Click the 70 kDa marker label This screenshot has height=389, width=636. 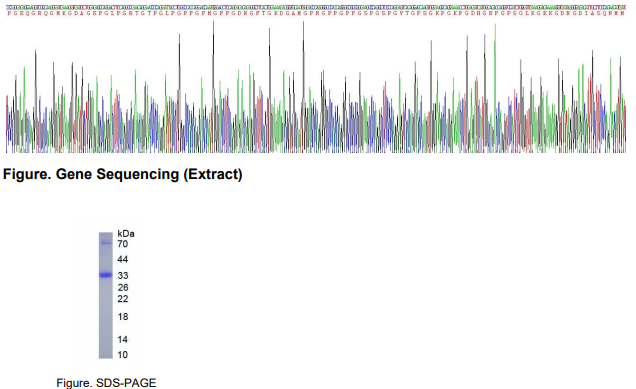click(x=122, y=244)
